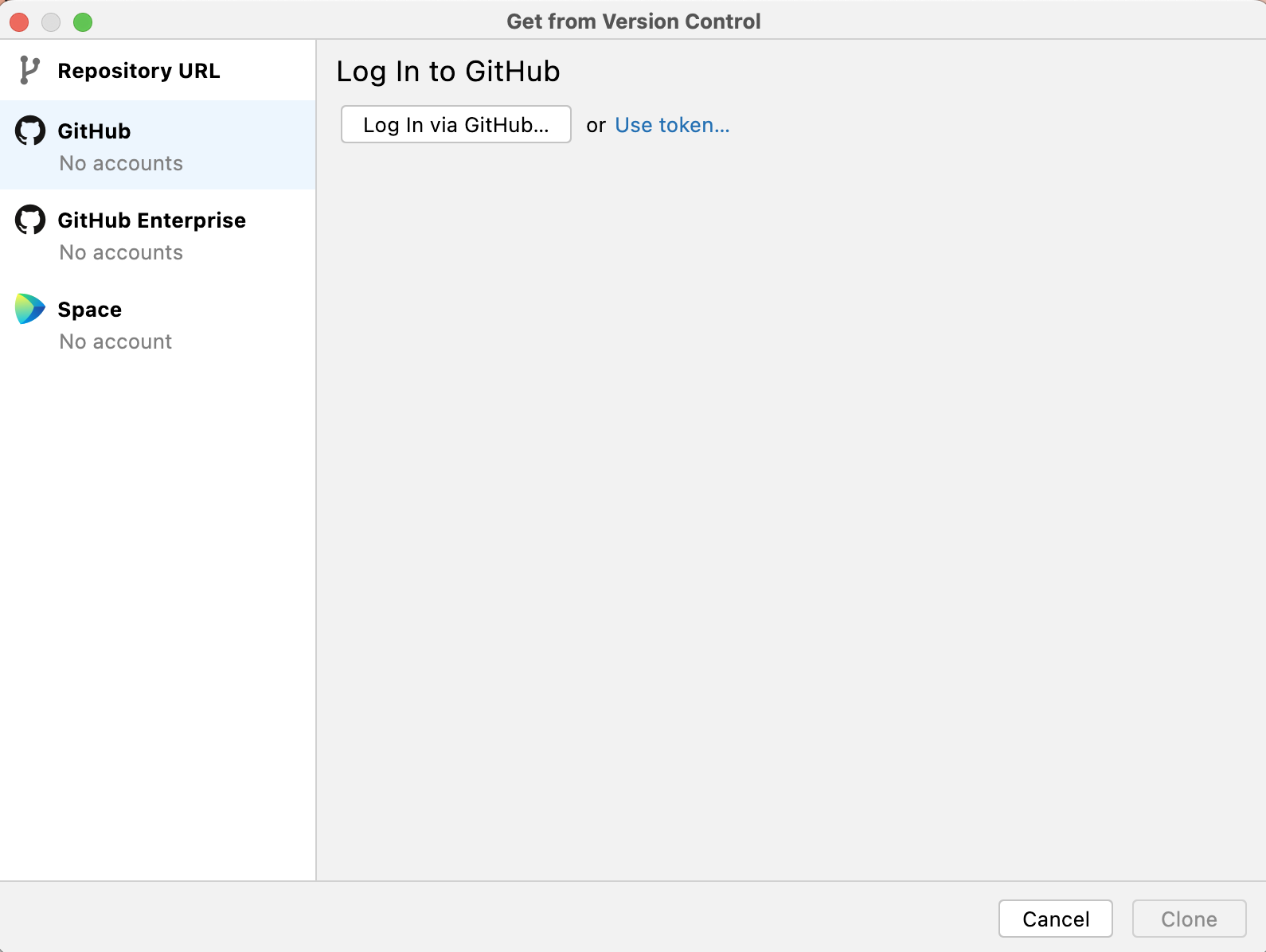The image size is (1266, 952).
Task: Select GitHub Enterprise in the sidebar
Action: [x=151, y=220]
